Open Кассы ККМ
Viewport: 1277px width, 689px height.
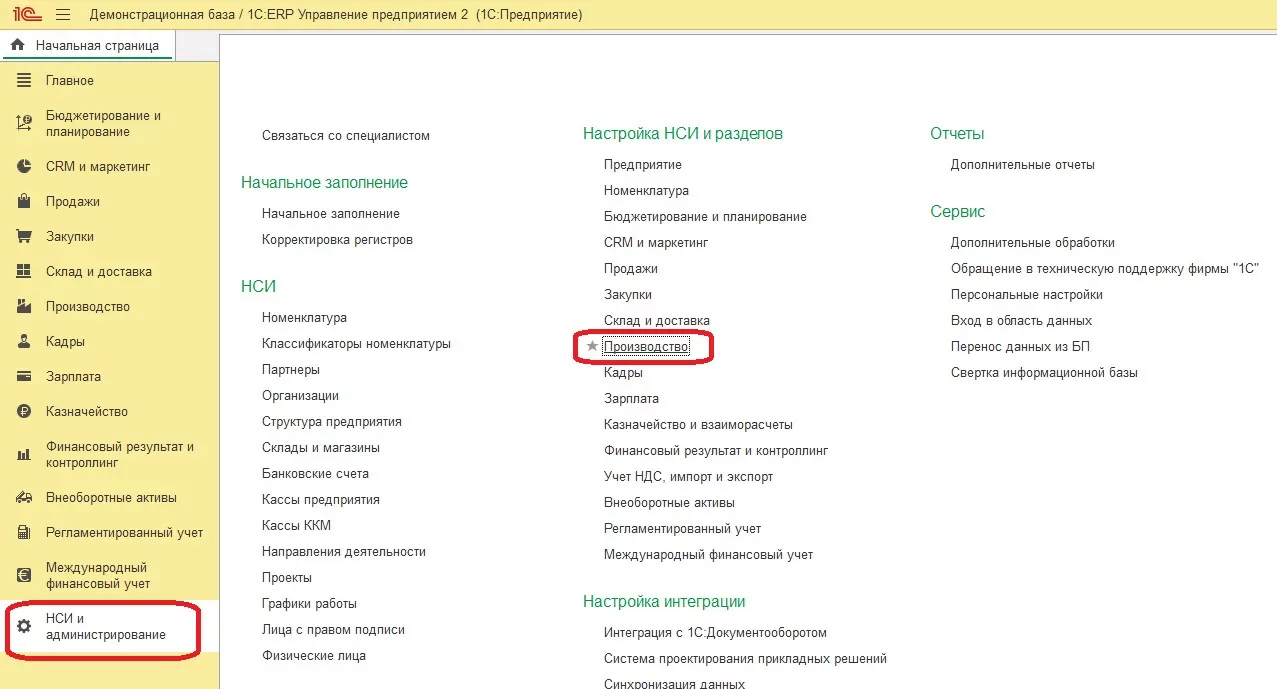coord(296,525)
